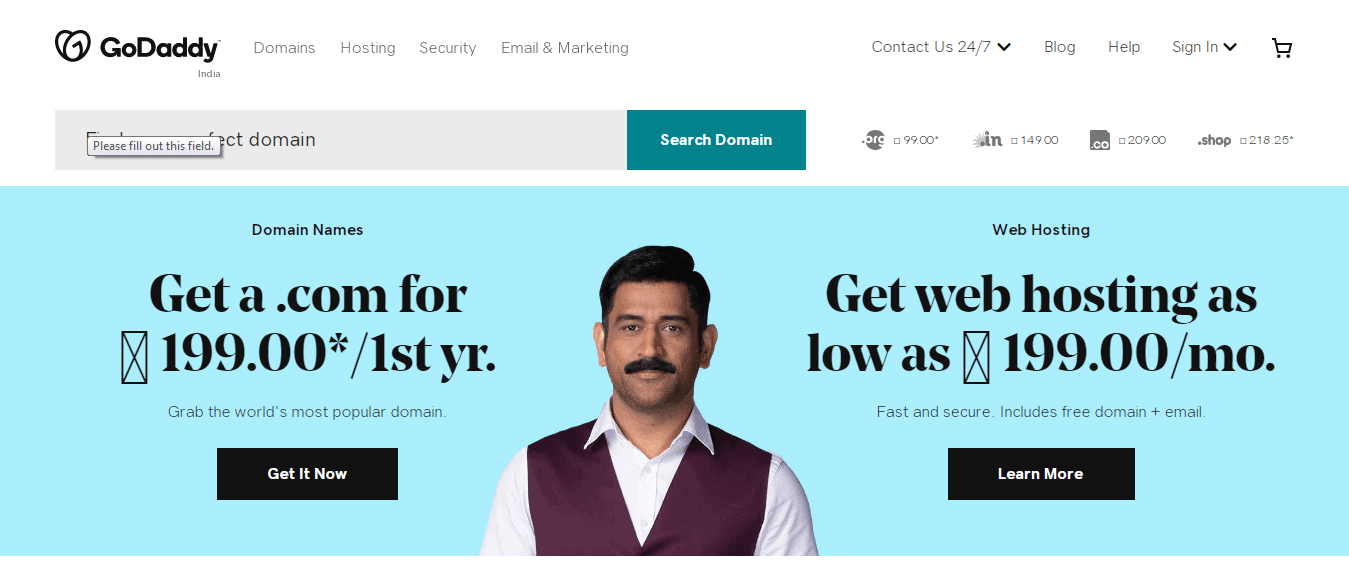The width and height of the screenshot is (1349, 566).
Task: Click the Domain Names heading
Action: tap(307, 230)
